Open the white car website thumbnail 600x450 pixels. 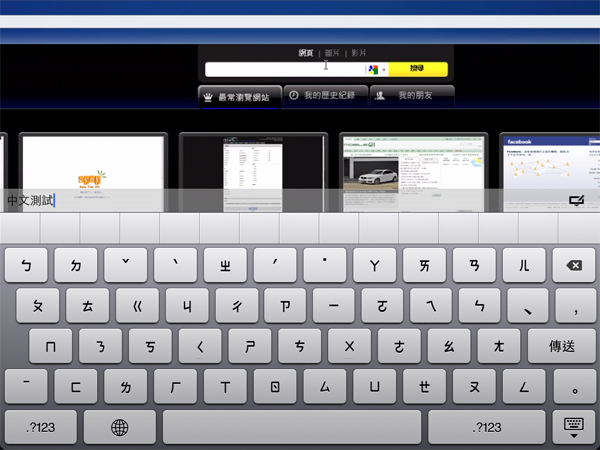click(413, 172)
